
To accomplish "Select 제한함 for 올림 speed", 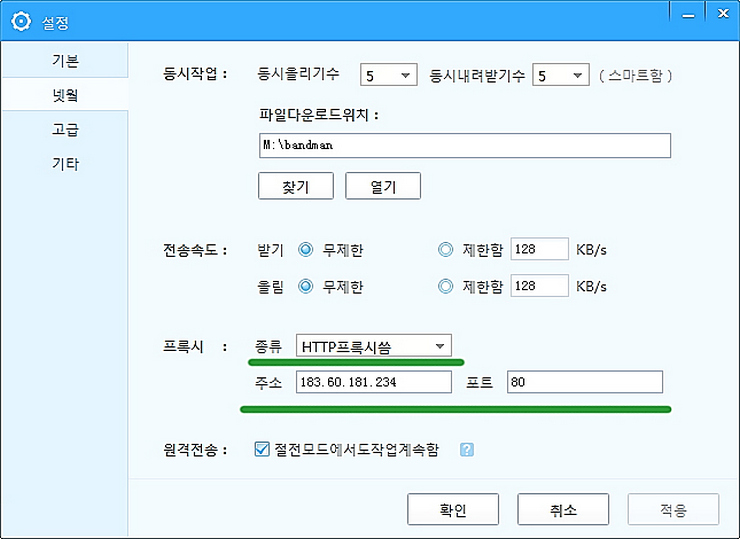I will click(445, 286).
